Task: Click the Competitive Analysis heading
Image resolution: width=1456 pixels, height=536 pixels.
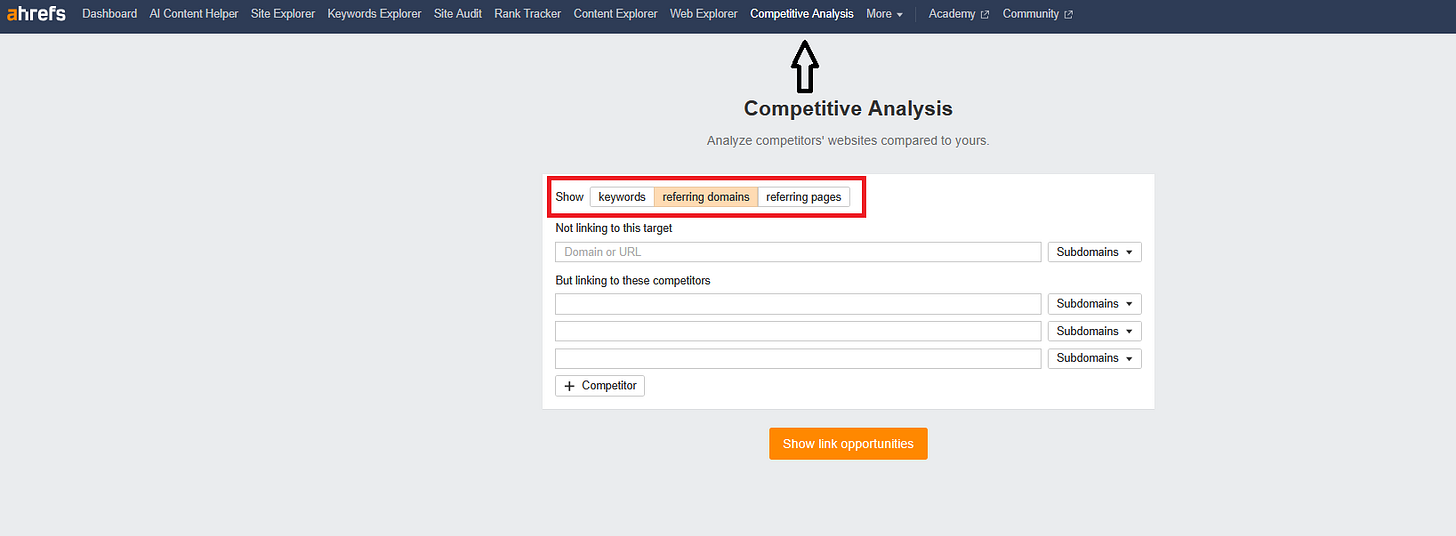Action: pyautogui.click(x=848, y=108)
